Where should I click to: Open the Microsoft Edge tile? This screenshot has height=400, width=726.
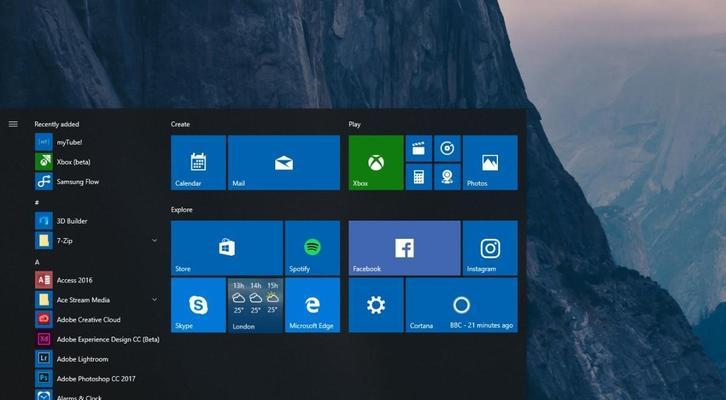[x=313, y=305]
